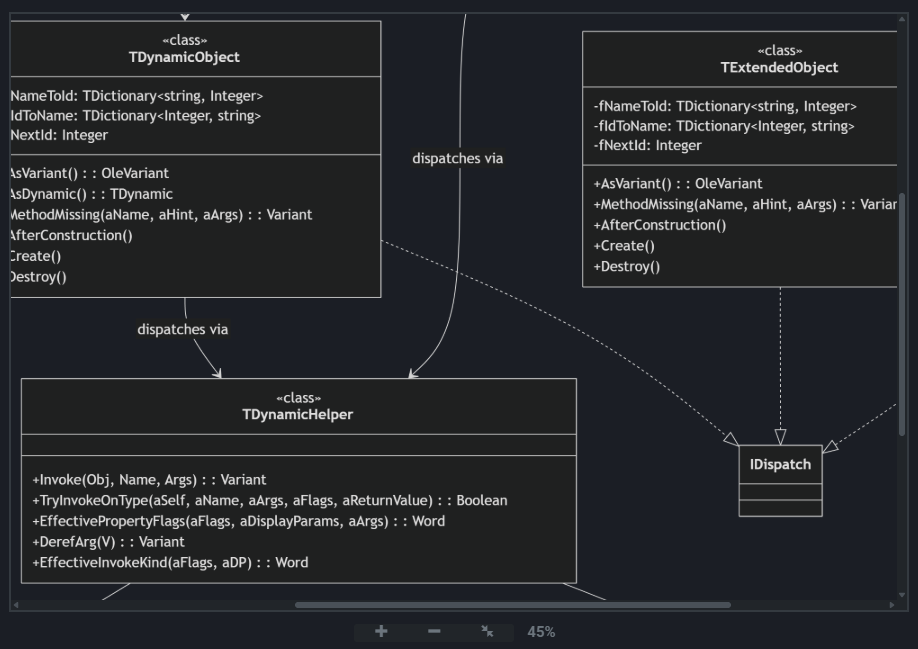Click «class» stereotype above TDynamicObject
918x649 pixels.
click(x=184, y=40)
